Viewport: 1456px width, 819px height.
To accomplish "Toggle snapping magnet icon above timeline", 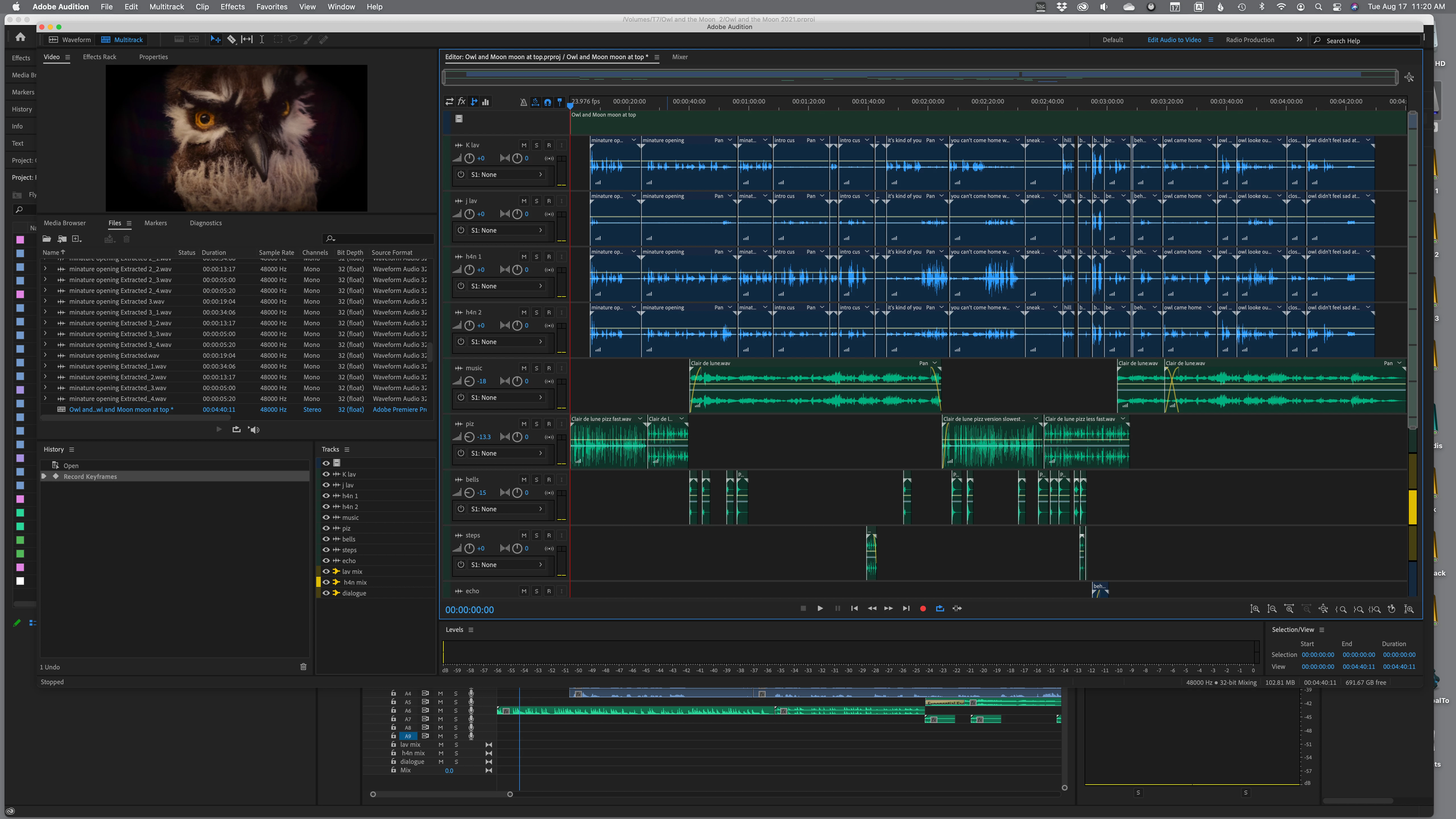I will point(547,102).
